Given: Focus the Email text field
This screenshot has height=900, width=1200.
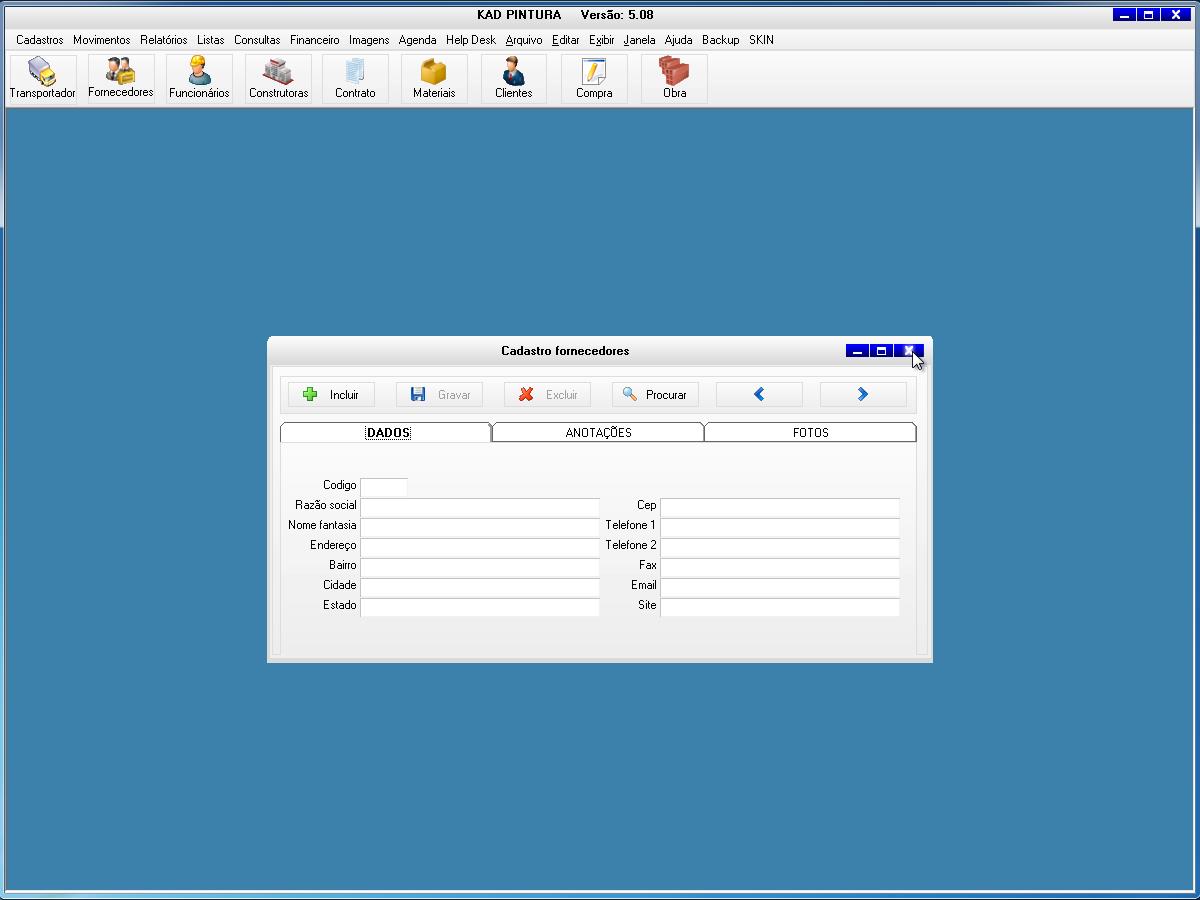Looking at the screenshot, I should pyautogui.click(x=779, y=587).
